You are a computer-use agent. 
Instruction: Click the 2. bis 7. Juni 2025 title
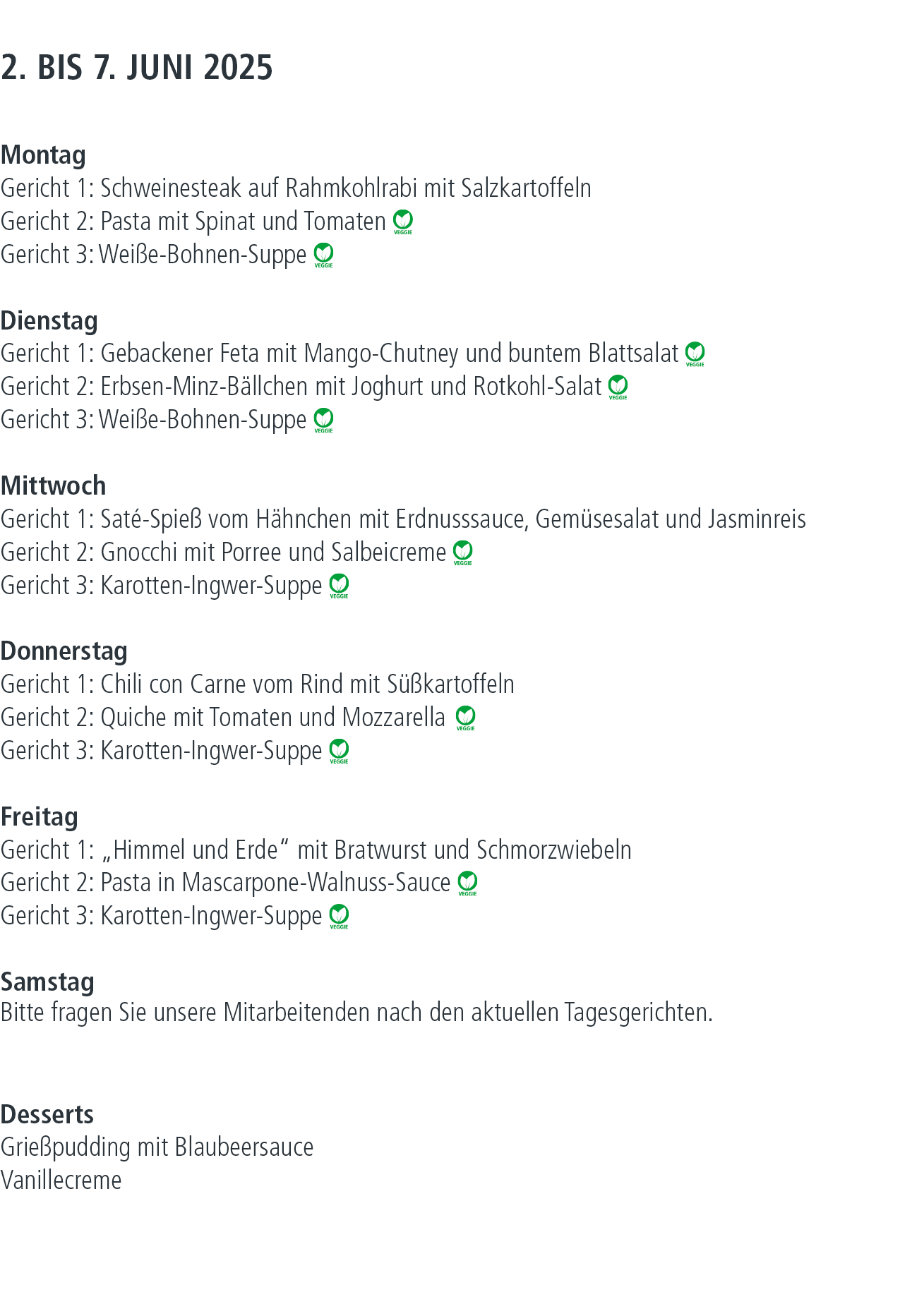(x=137, y=68)
